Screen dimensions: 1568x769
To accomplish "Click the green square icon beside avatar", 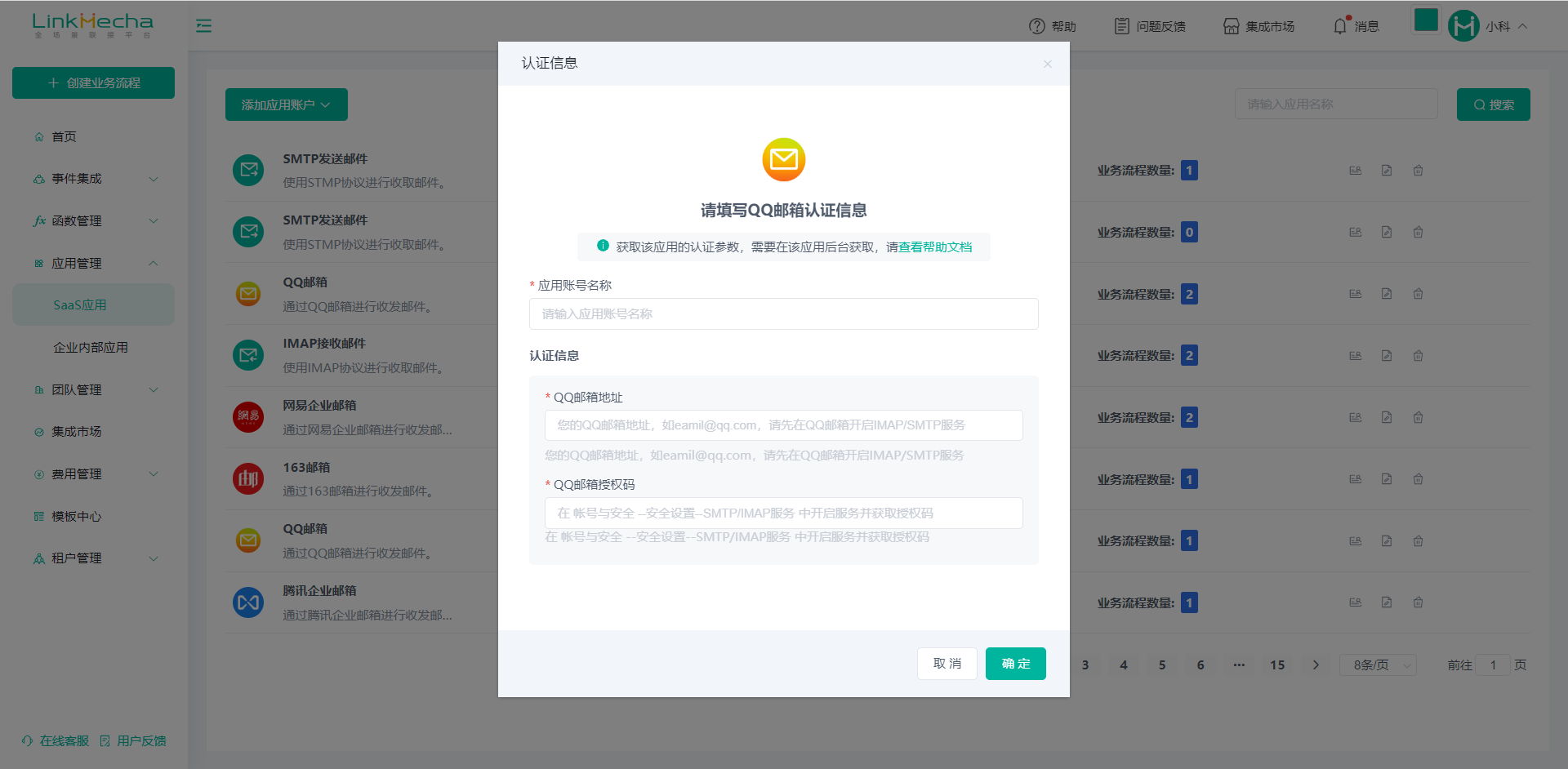I will pyautogui.click(x=1426, y=20).
